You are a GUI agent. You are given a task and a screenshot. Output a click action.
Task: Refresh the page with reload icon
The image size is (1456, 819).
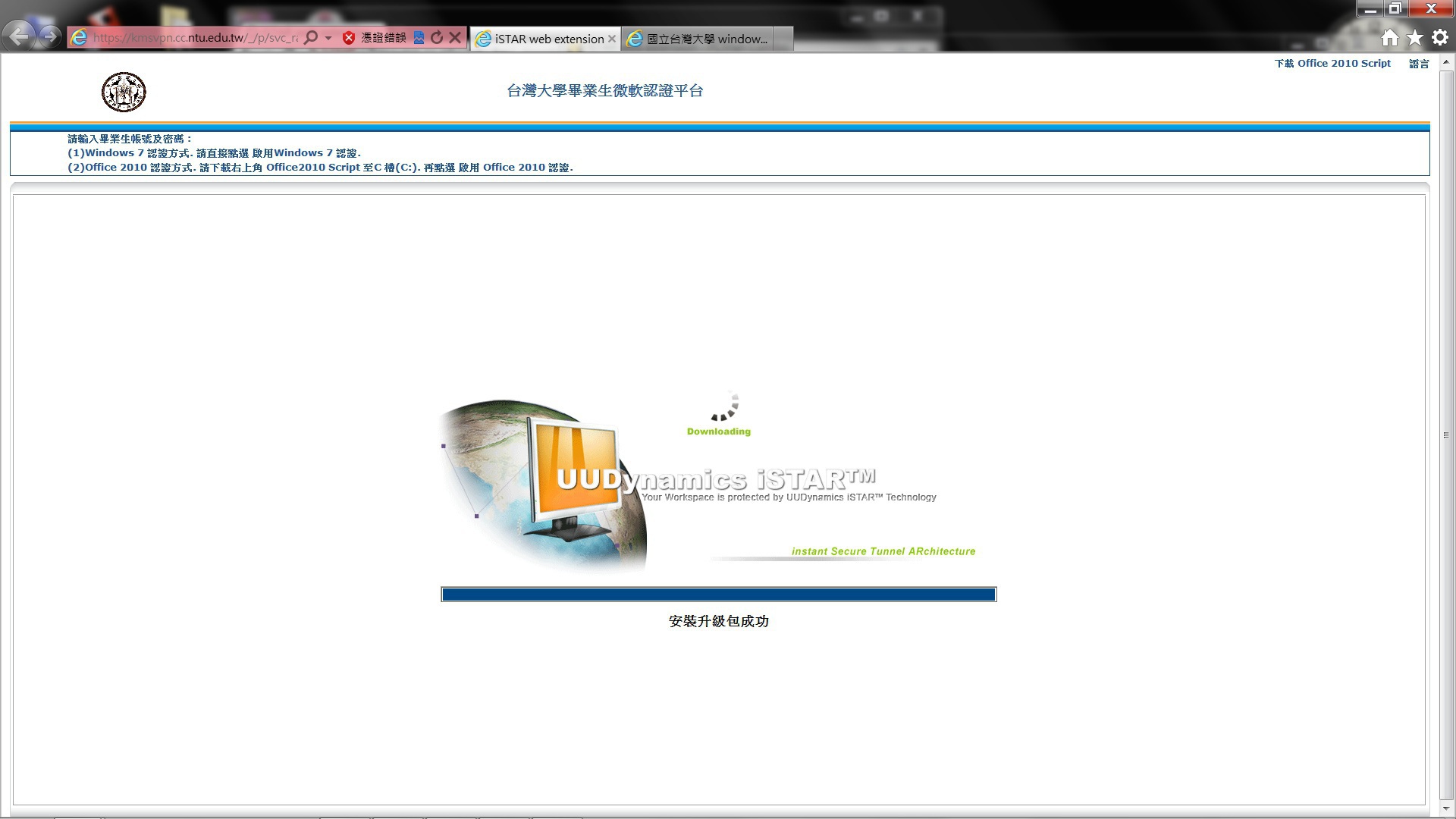437,38
